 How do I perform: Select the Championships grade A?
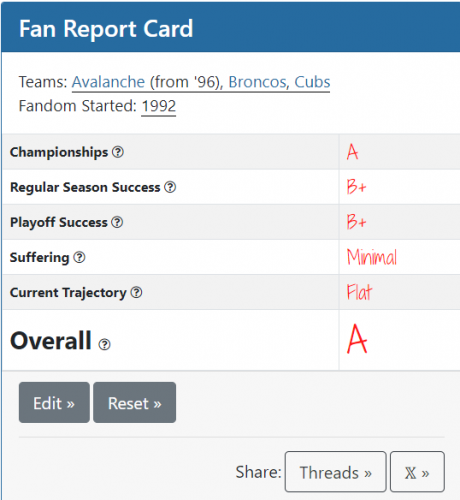pyautogui.click(x=352, y=152)
